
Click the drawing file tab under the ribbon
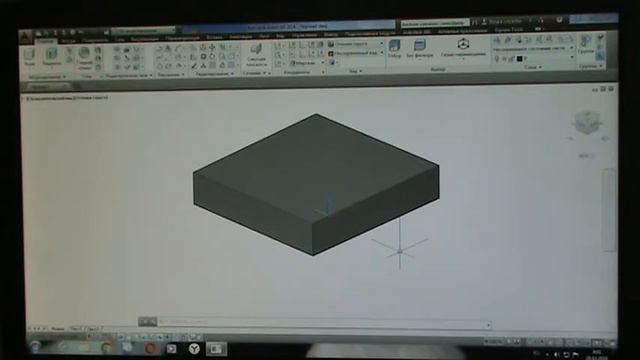pyautogui.click(x=48, y=86)
